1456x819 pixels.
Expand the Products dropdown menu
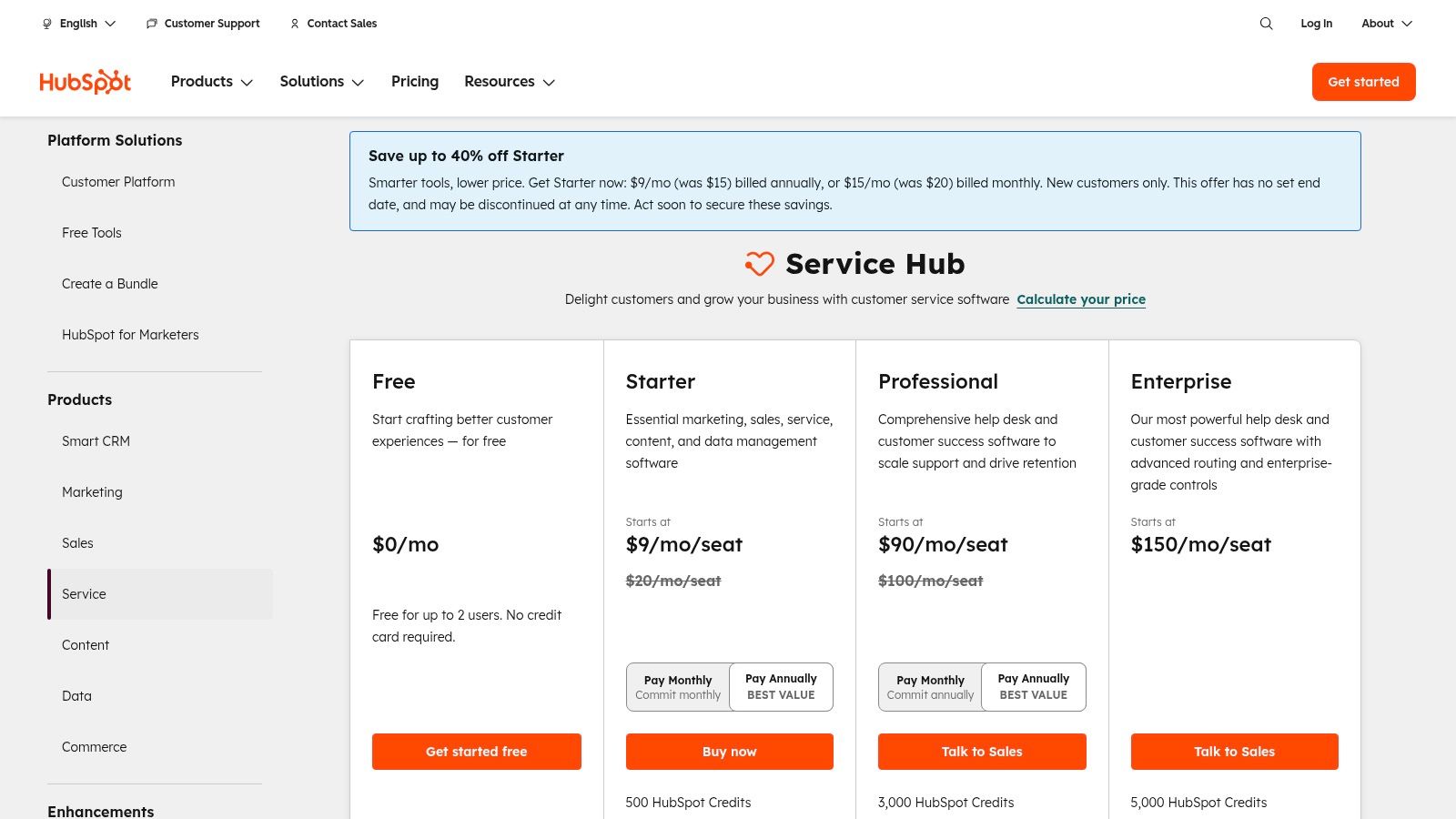coord(211,82)
